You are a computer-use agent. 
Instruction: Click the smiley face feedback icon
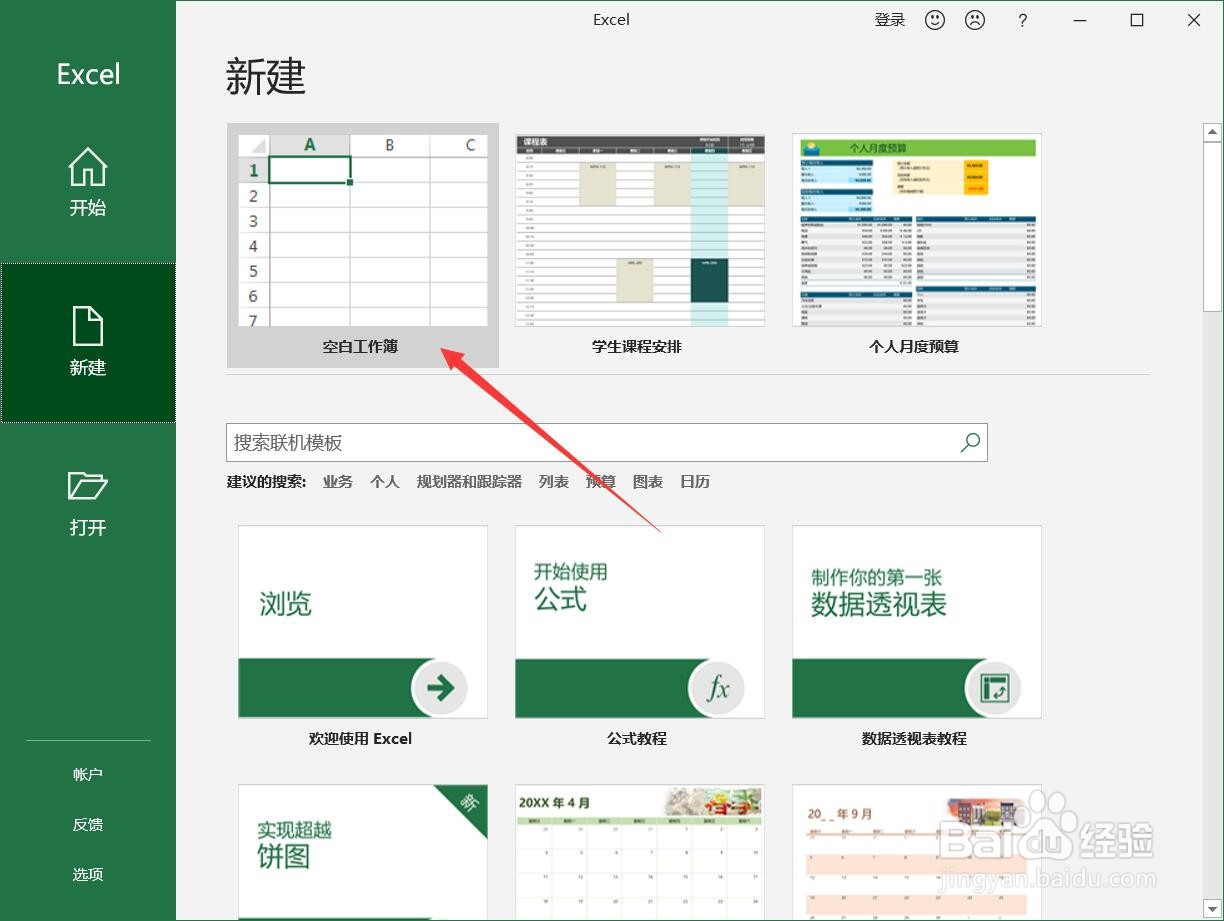click(935, 20)
